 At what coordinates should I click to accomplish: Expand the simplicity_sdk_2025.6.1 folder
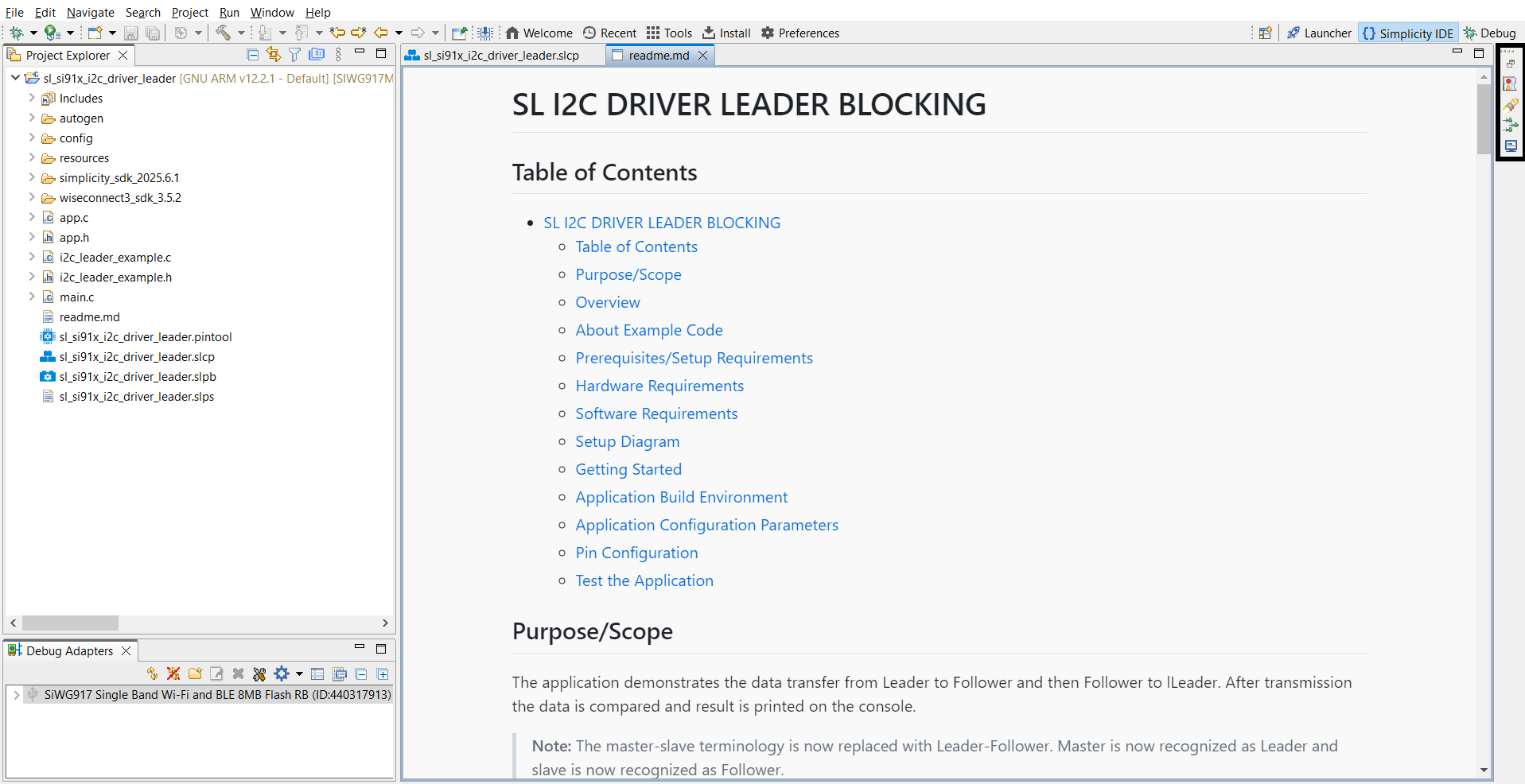[30, 177]
